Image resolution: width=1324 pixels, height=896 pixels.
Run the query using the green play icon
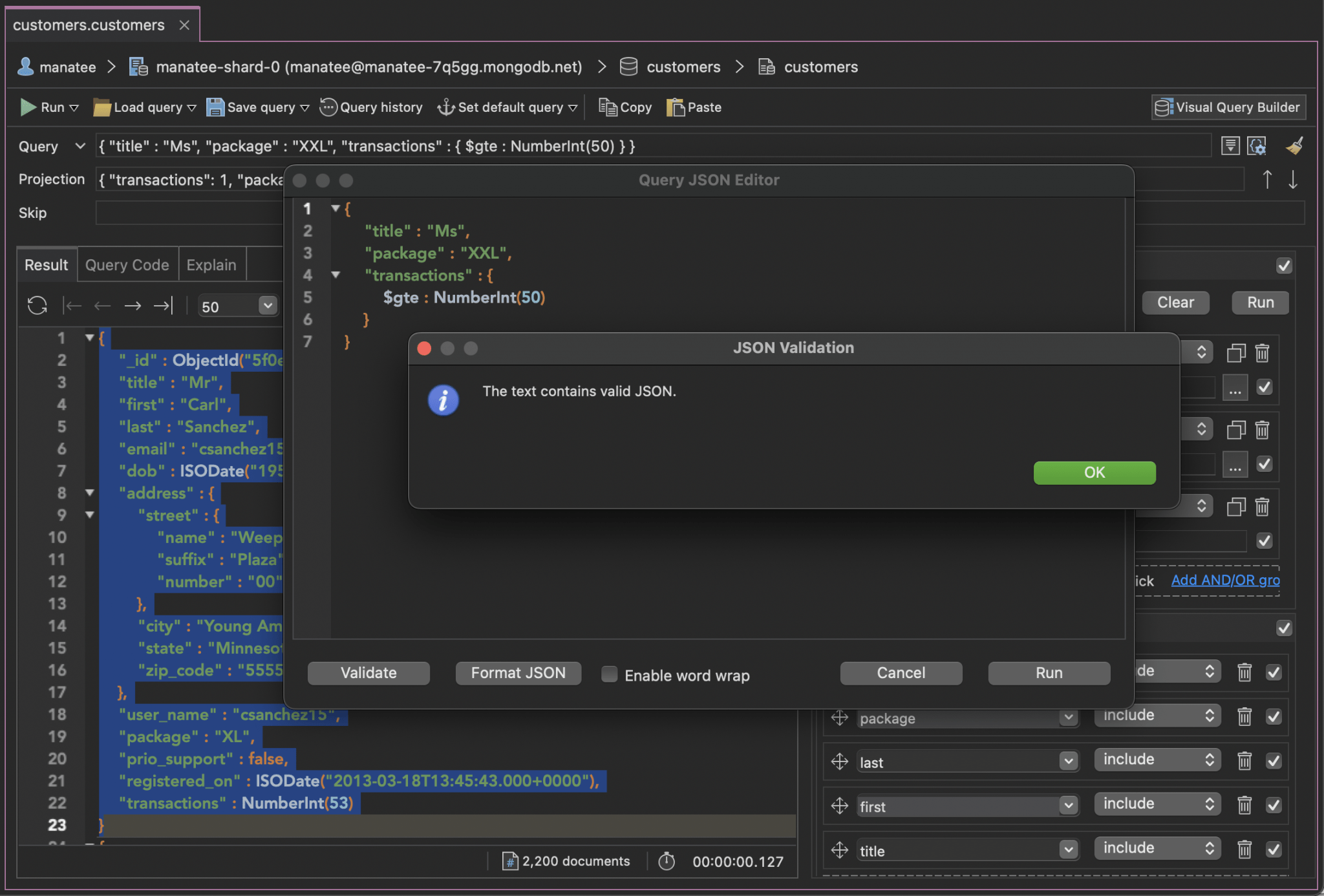click(27, 107)
